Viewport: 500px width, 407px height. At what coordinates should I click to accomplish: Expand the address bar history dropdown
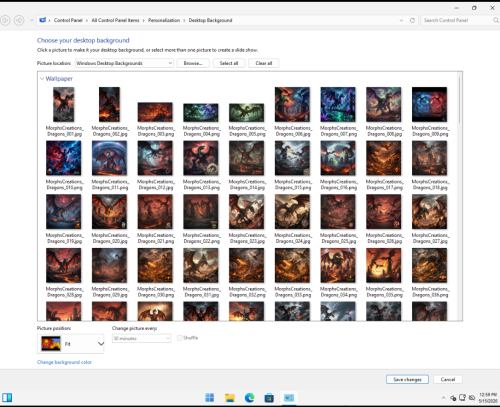pos(401,20)
